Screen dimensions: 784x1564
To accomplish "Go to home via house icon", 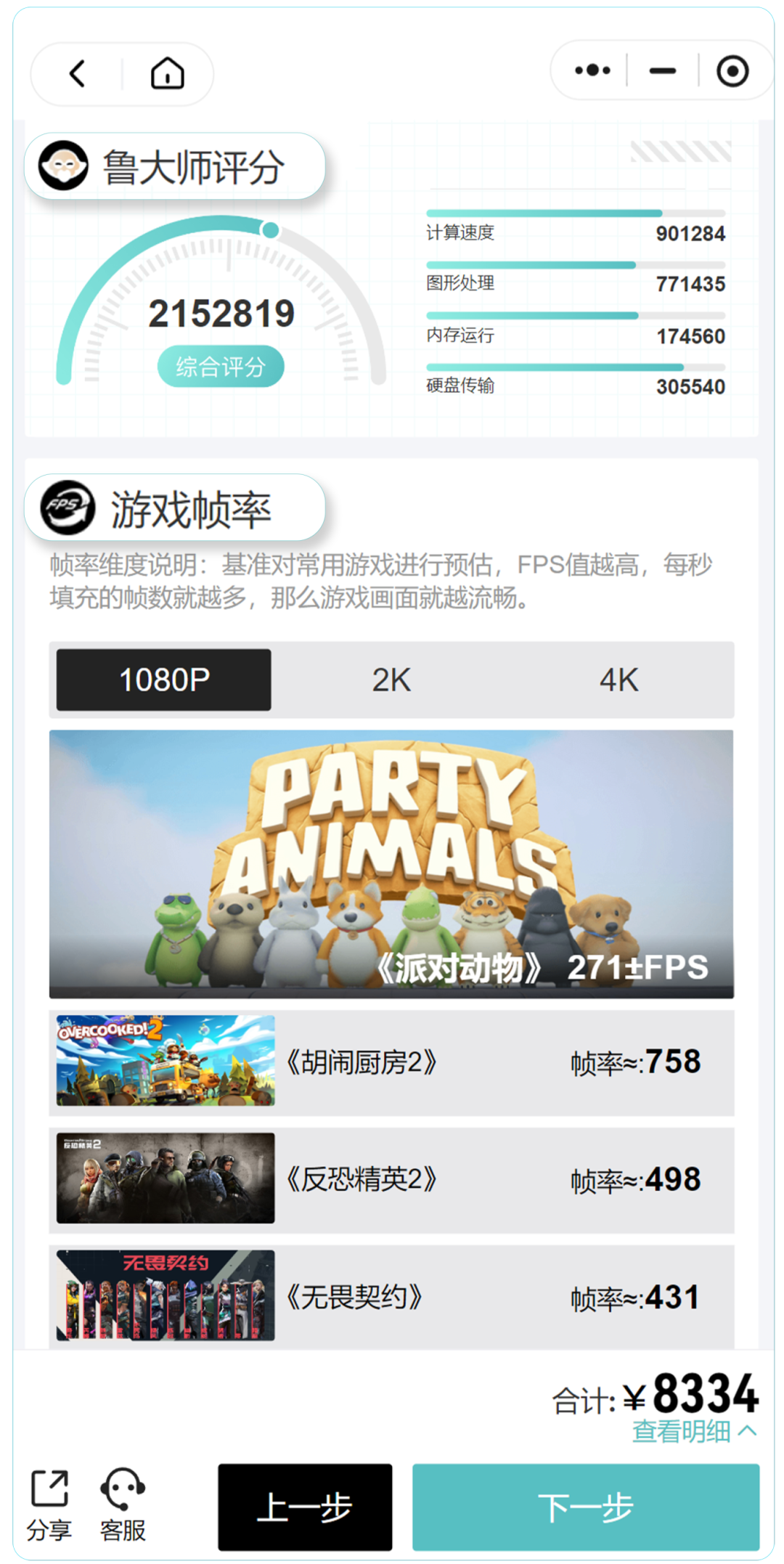I will click(167, 73).
